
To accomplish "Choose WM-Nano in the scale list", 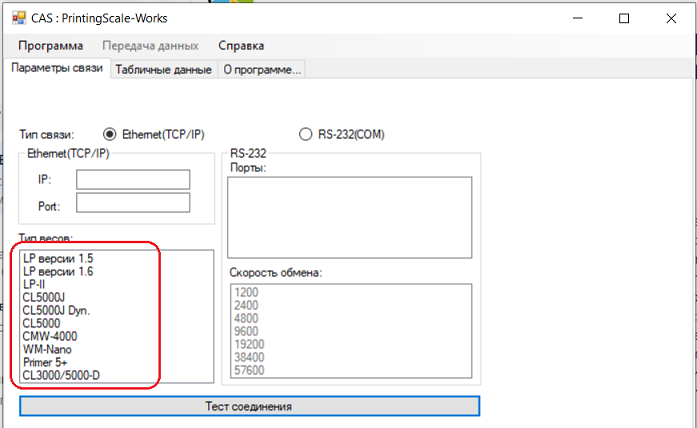I will click(x=47, y=349).
